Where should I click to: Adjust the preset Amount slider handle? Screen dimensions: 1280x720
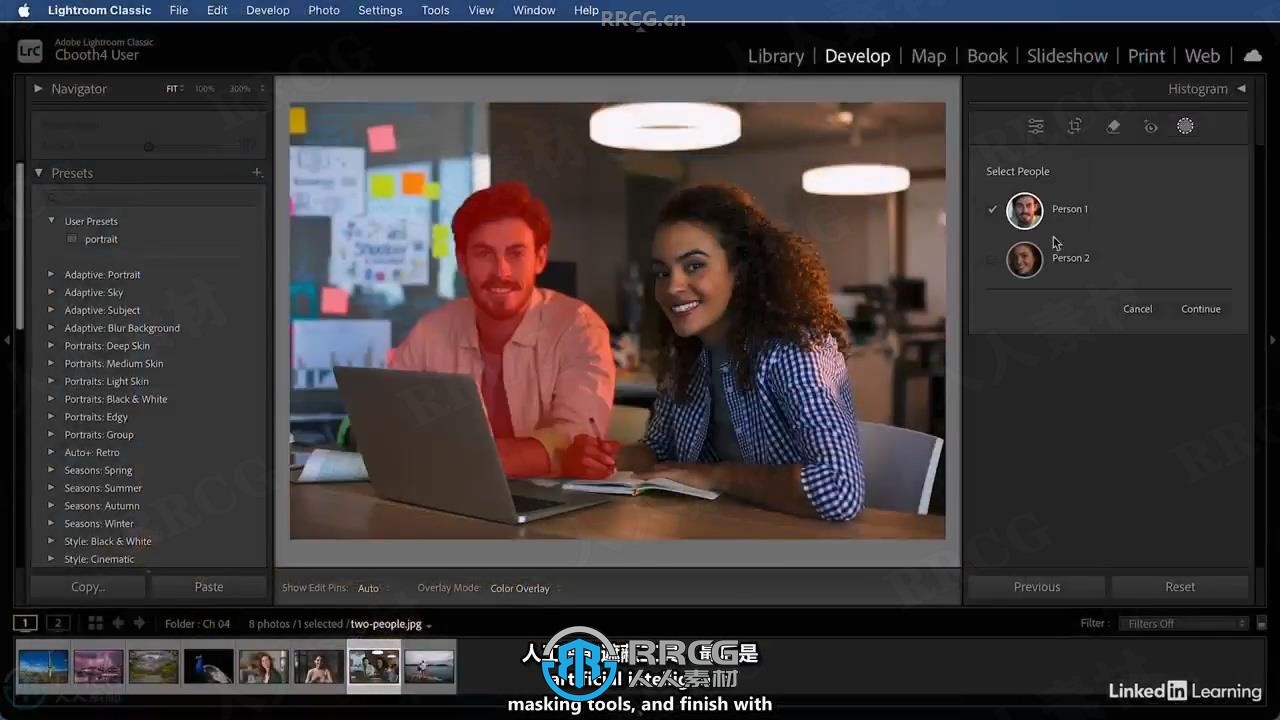[148, 147]
